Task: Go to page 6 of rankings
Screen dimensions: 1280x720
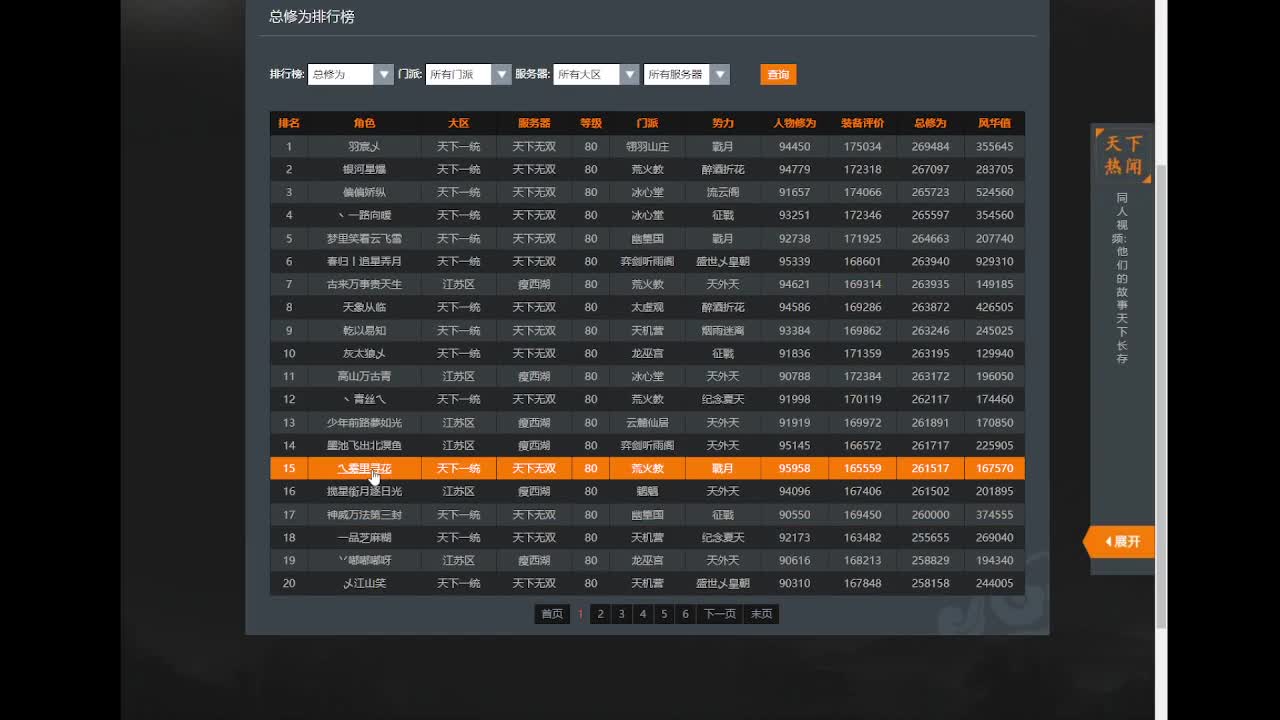Action: point(685,614)
